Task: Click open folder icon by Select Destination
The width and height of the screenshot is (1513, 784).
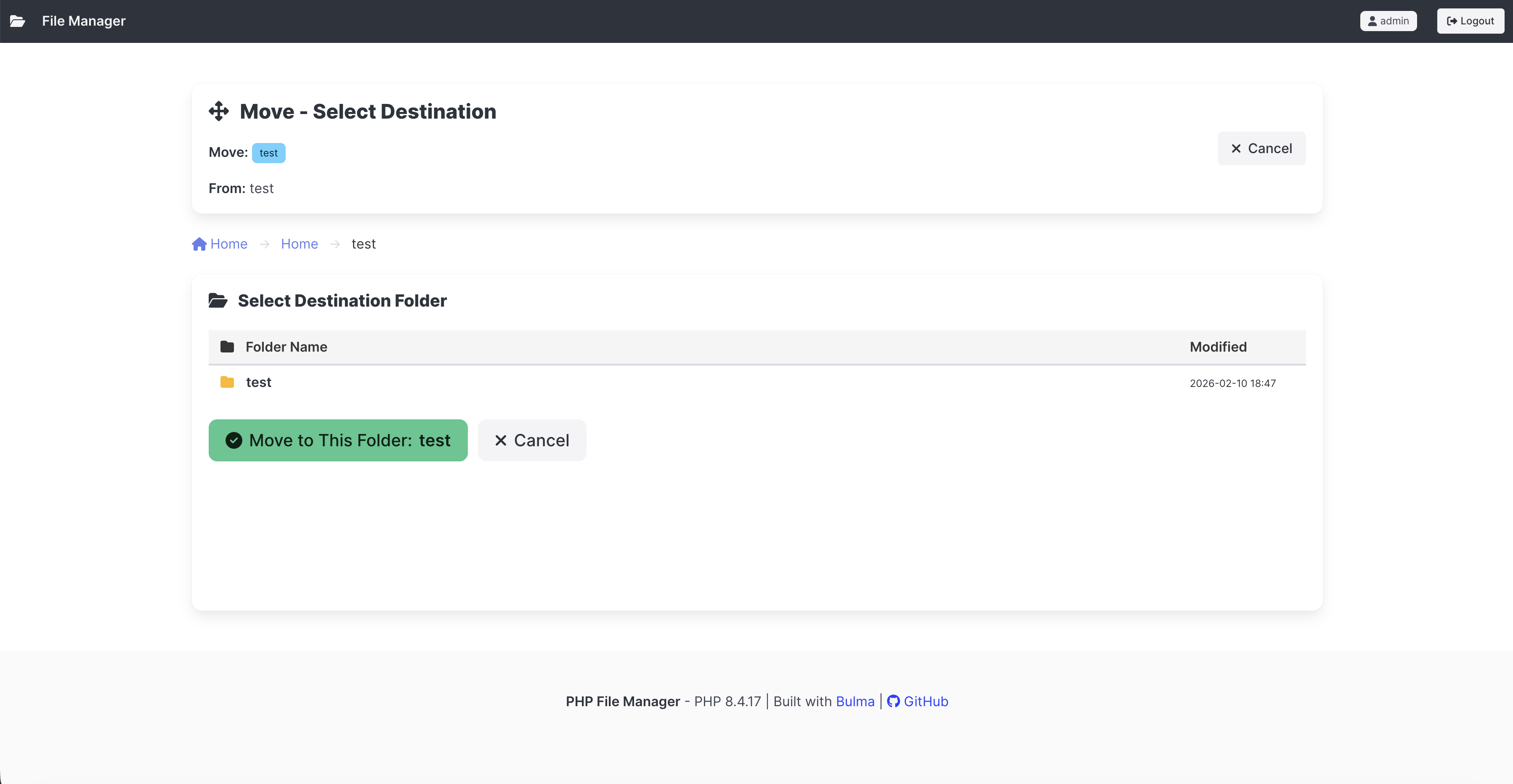Action: click(218, 301)
